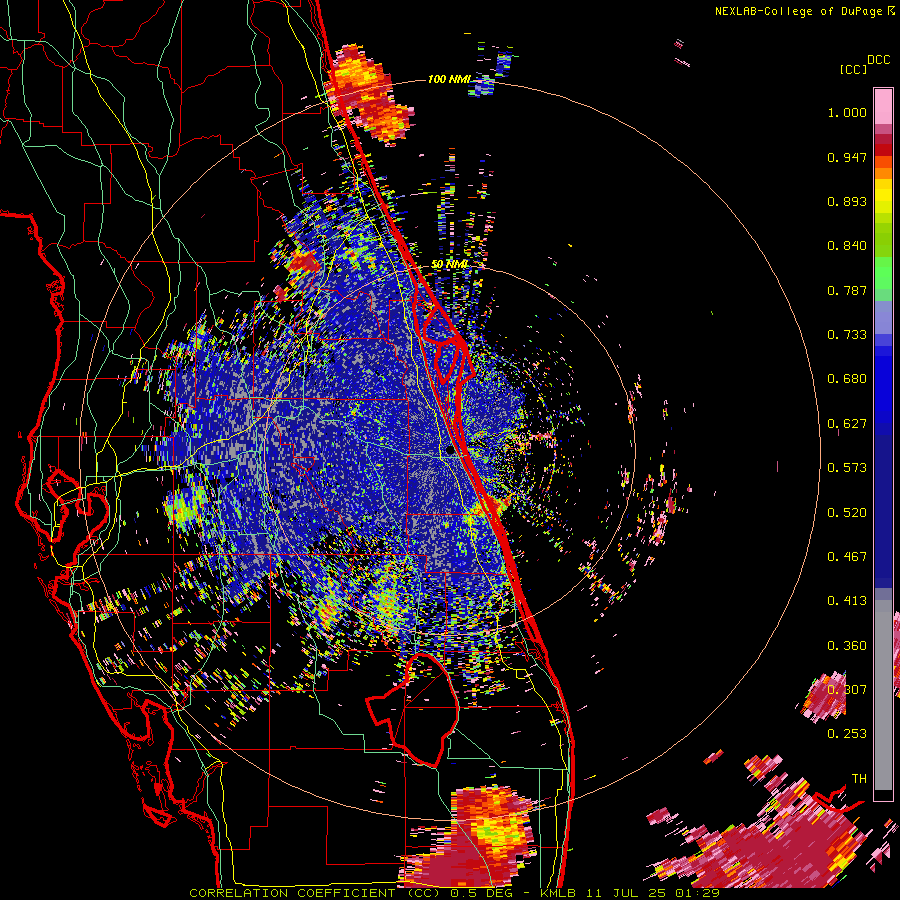The width and height of the screenshot is (900, 900).
Task: Click the 0.840 scale value
Action: click(847, 246)
